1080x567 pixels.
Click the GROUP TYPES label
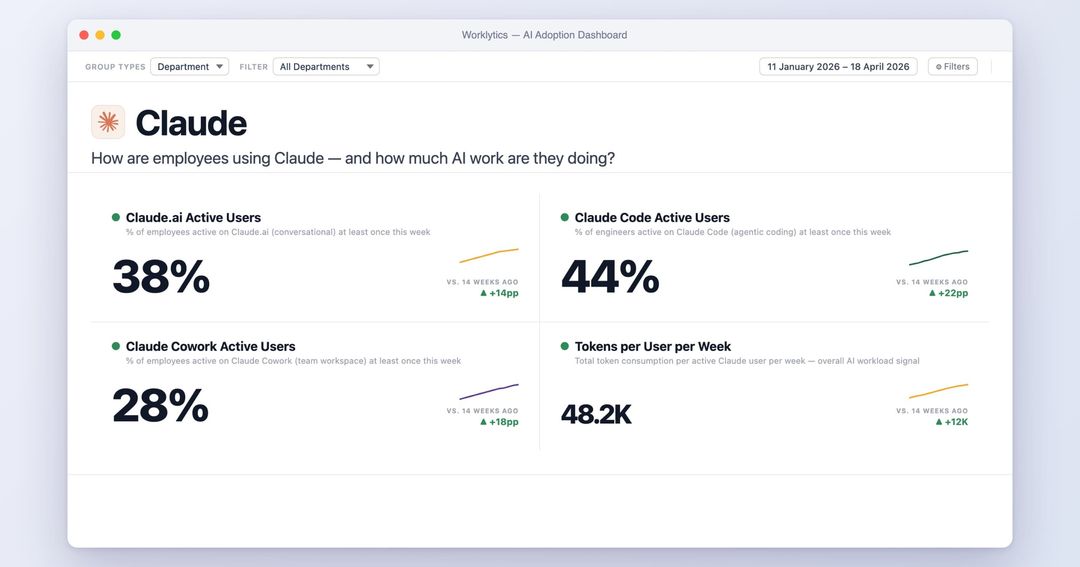pyautogui.click(x=115, y=67)
